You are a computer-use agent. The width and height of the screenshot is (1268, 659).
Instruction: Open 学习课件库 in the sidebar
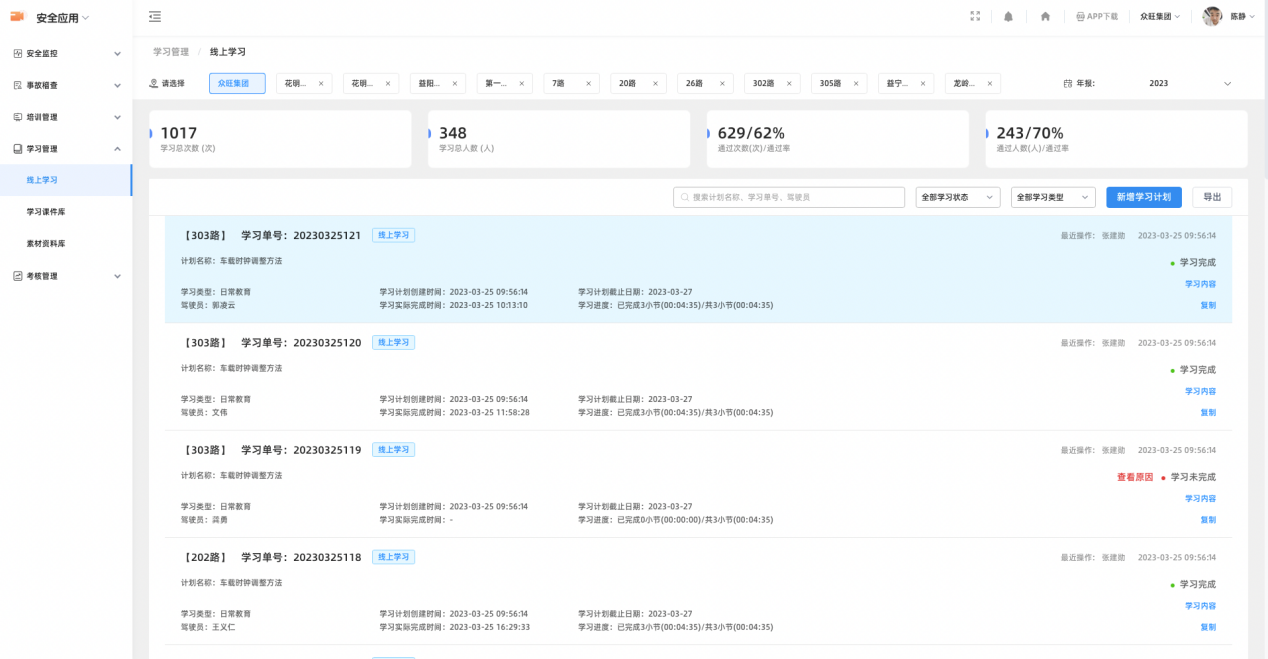(46, 212)
